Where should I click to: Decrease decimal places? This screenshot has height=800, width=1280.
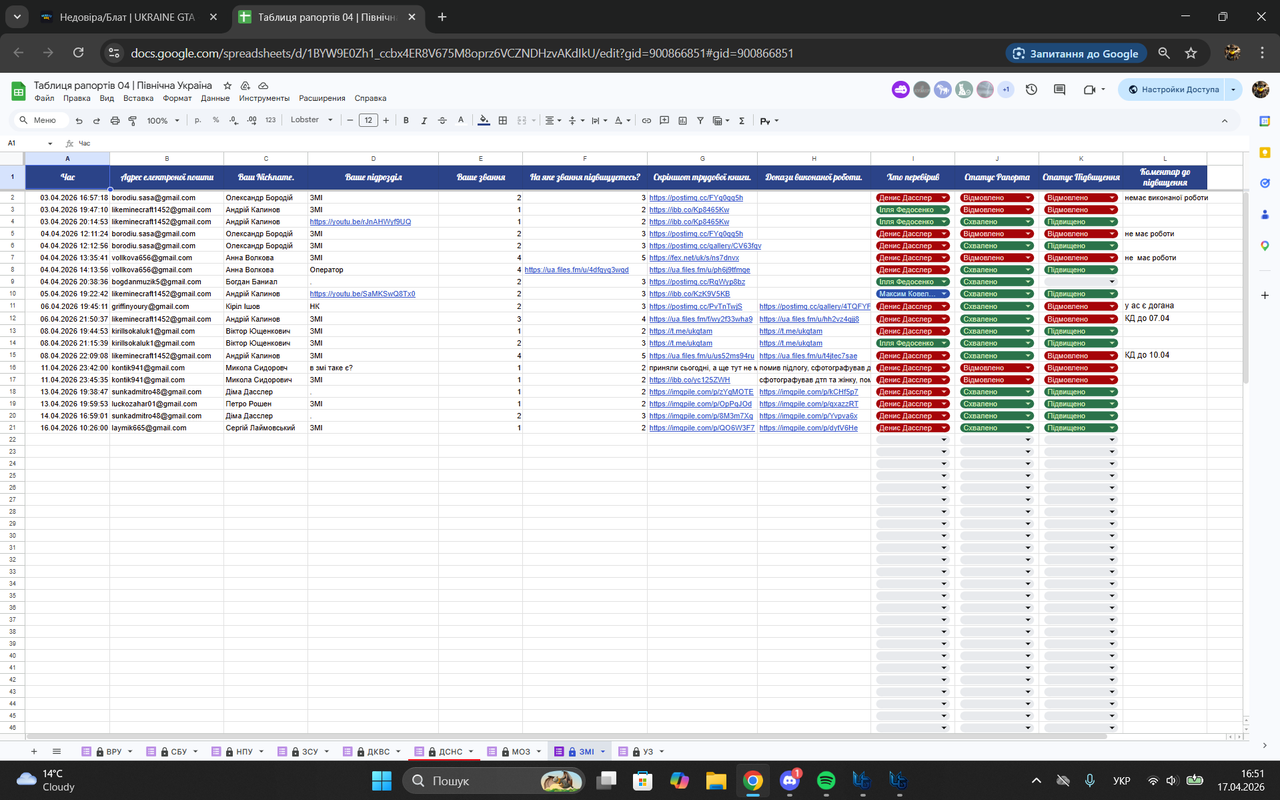click(x=234, y=120)
